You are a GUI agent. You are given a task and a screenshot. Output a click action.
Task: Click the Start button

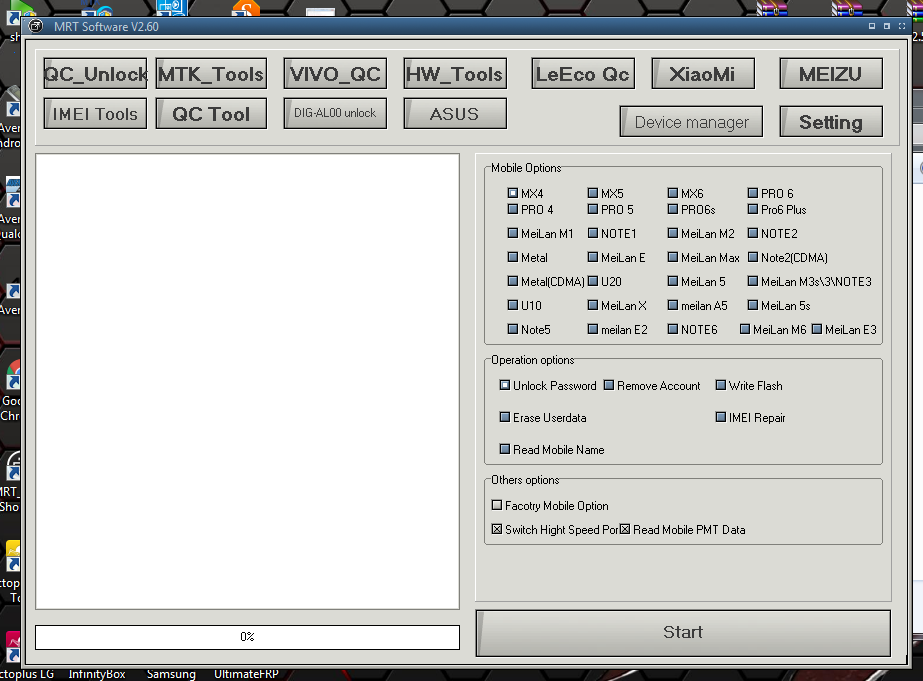point(683,633)
